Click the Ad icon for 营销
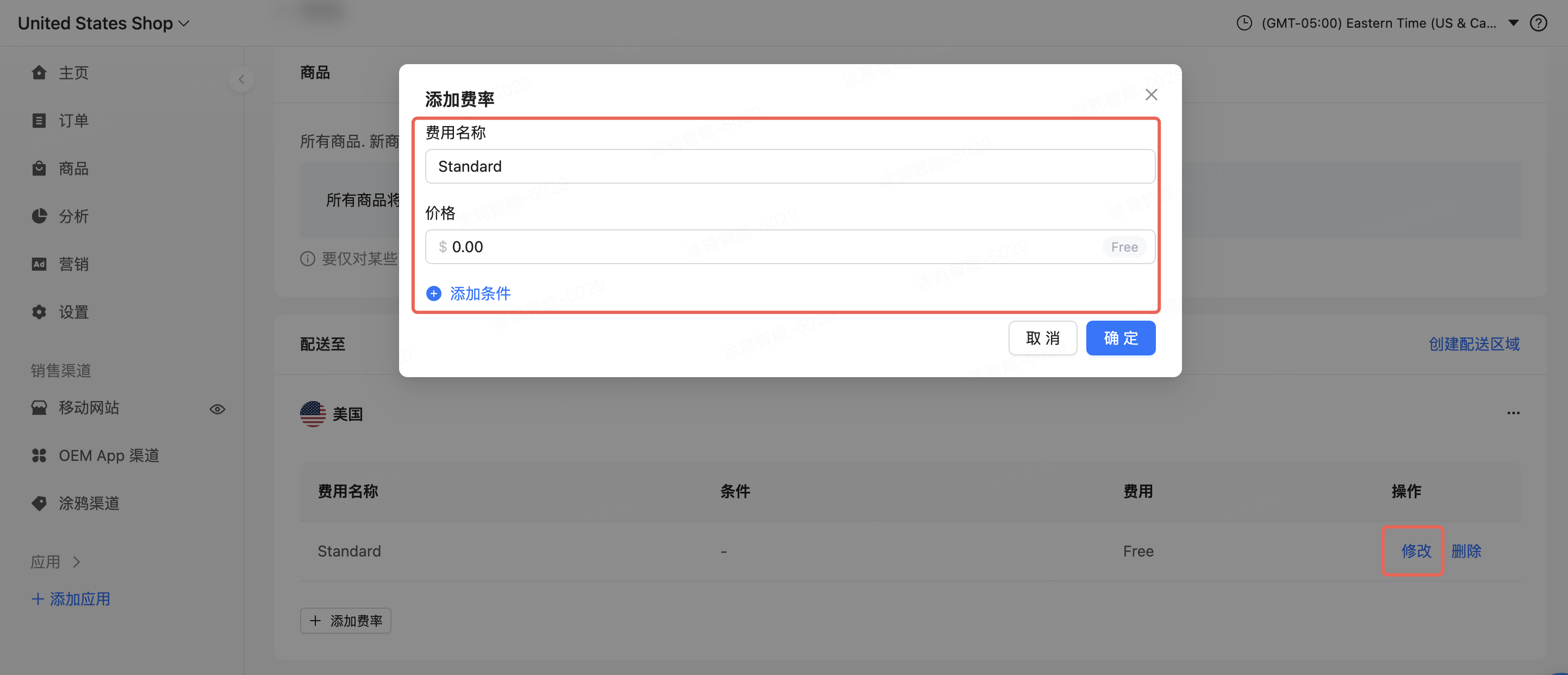Viewport: 1568px width, 675px height. point(39,264)
